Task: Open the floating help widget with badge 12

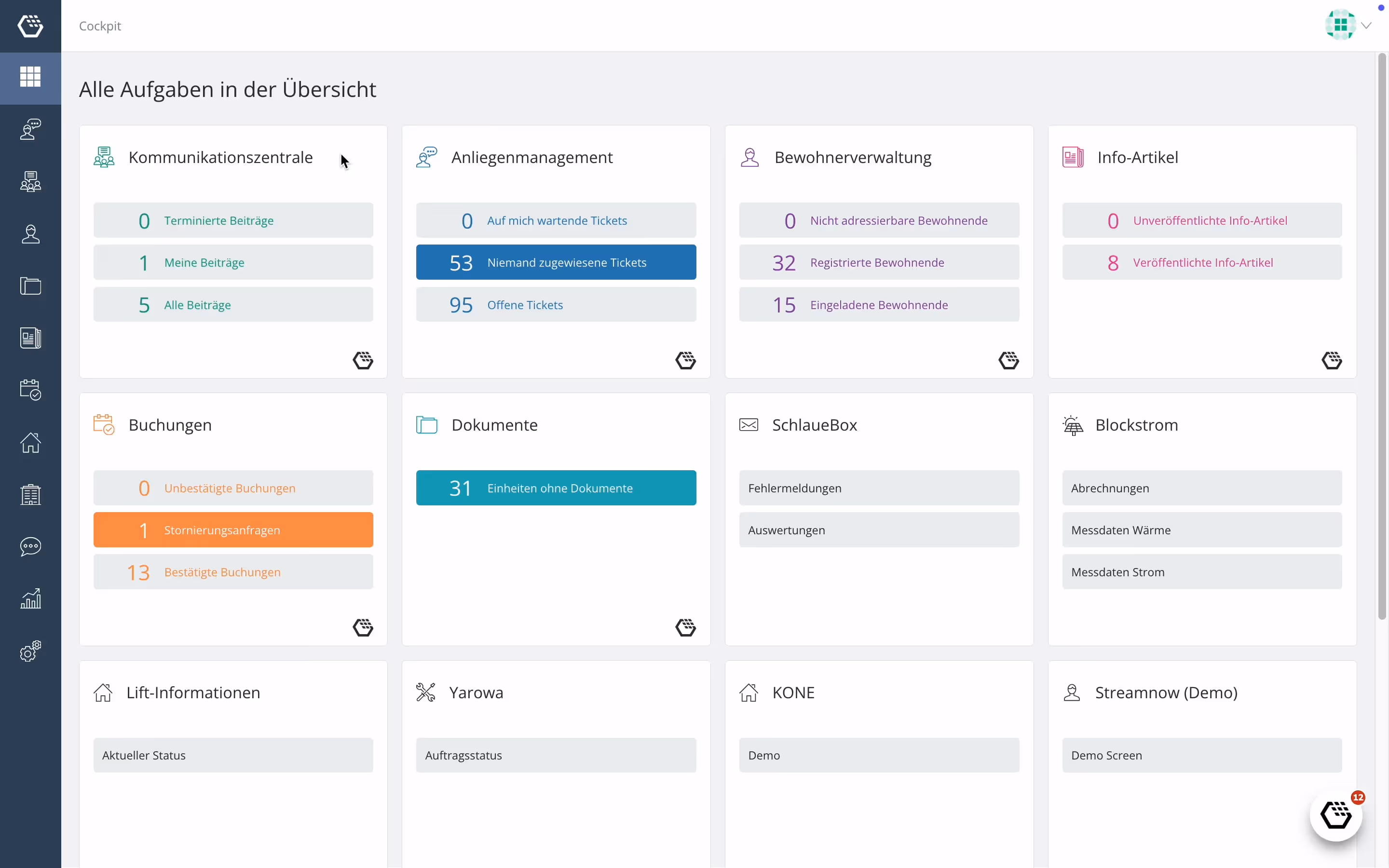Action: coord(1335,815)
